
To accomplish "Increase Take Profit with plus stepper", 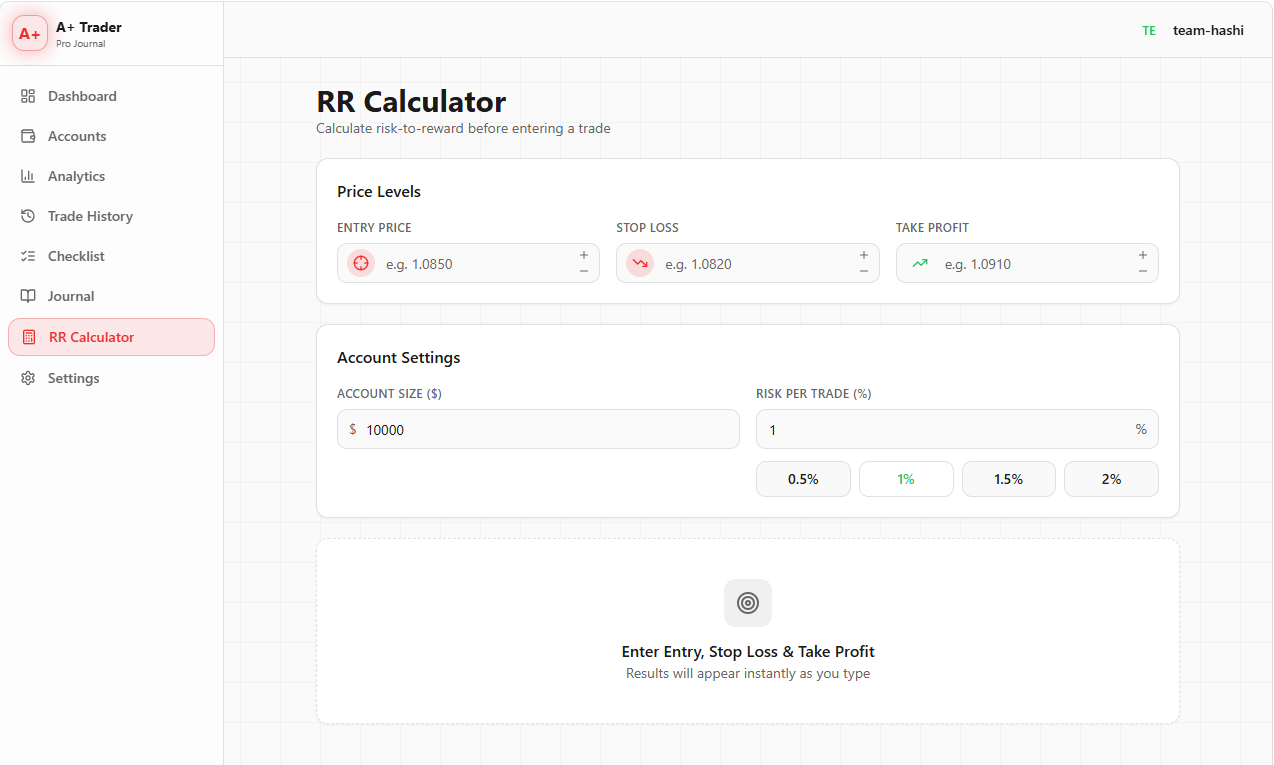I will (1143, 255).
